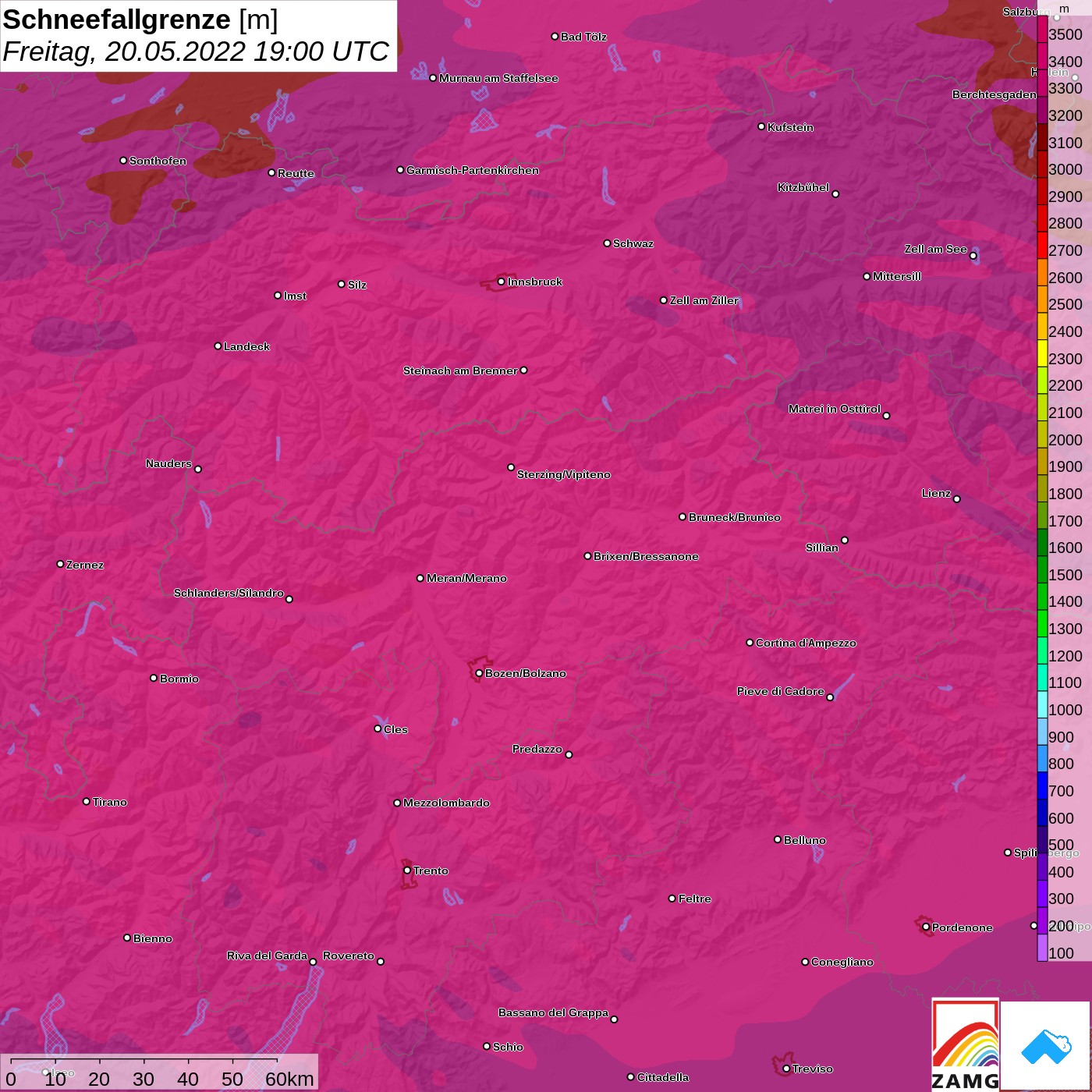Click the Conegliano label
Viewport: 1092px width, 1092px height.
(842, 962)
